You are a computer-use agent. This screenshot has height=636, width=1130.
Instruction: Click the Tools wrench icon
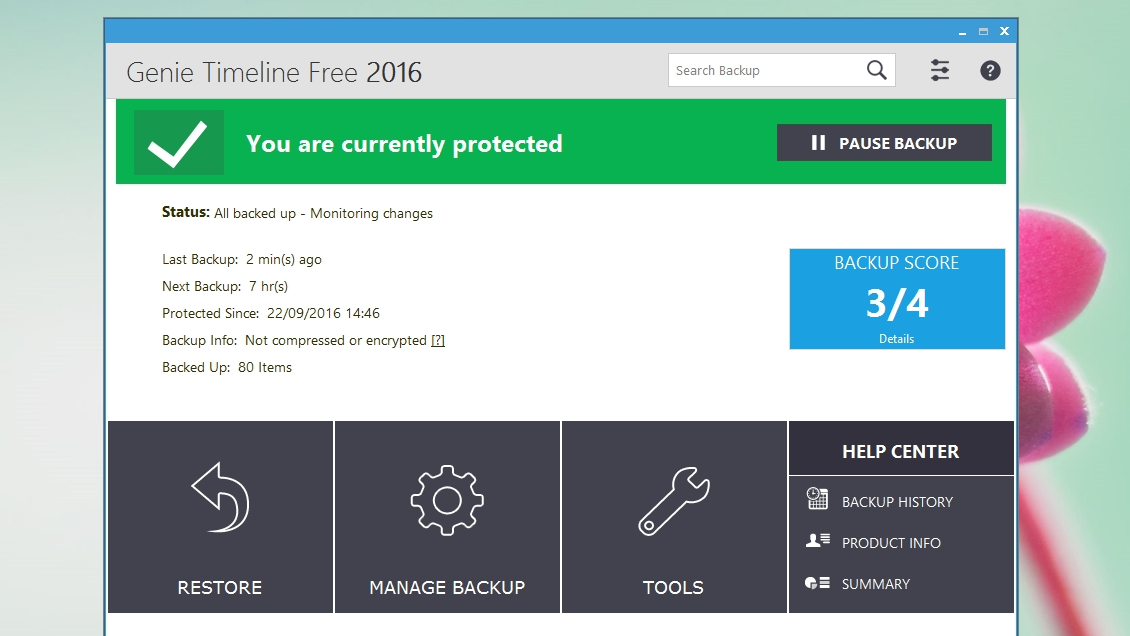pyautogui.click(x=674, y=501)
